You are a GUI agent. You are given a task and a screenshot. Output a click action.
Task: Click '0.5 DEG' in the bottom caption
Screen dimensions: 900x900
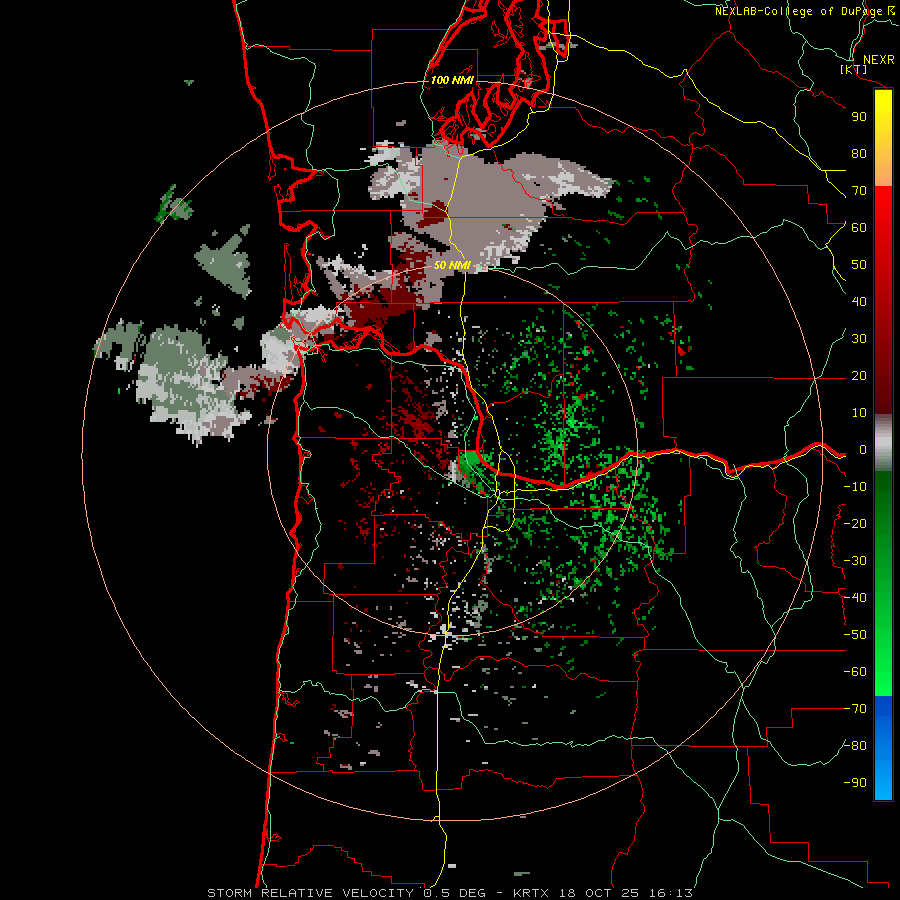coord(455,893)
